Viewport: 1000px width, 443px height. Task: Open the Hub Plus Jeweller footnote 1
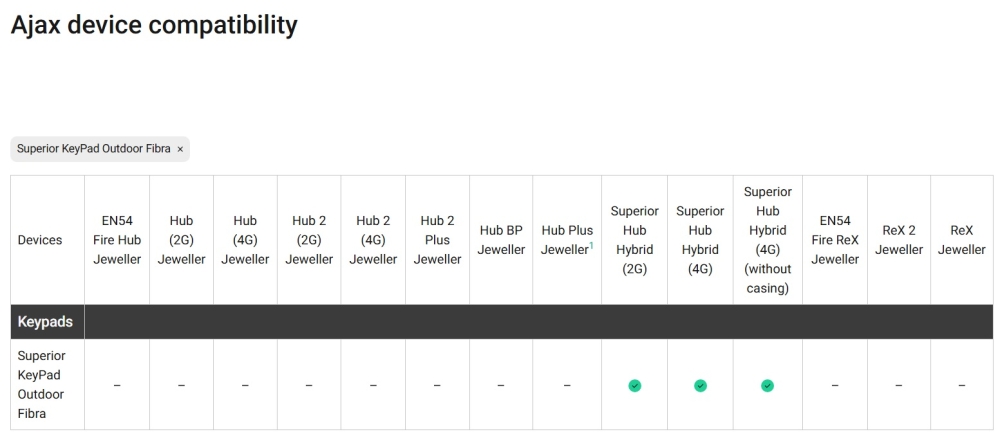point(591,243)
